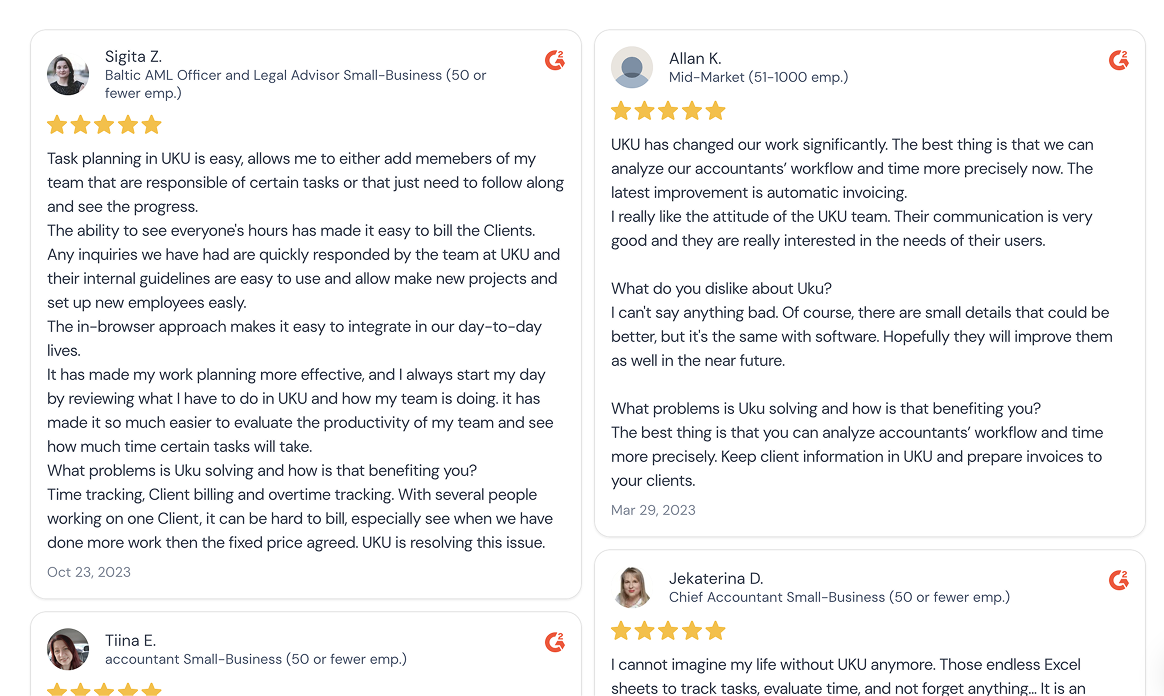This screenshot has height=696, width=1164.
Task: Click the five-star rating under Sigita Z.
Action: 104,125
